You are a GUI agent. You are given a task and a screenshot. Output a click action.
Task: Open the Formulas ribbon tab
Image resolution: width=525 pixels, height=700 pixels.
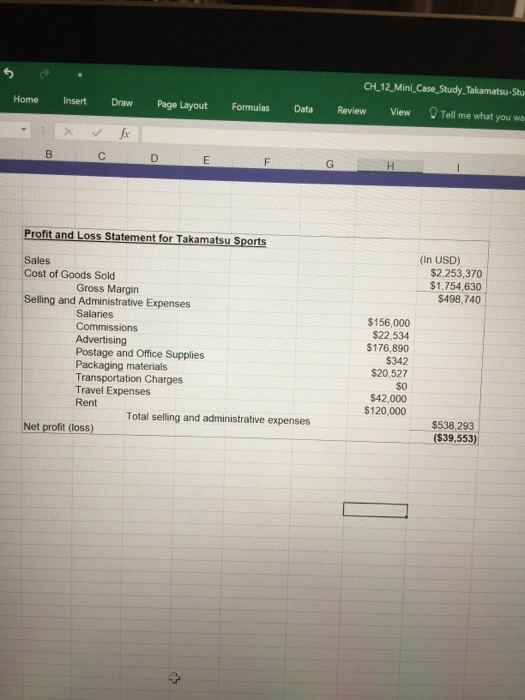pyautogui.click(x=250, y=108)
